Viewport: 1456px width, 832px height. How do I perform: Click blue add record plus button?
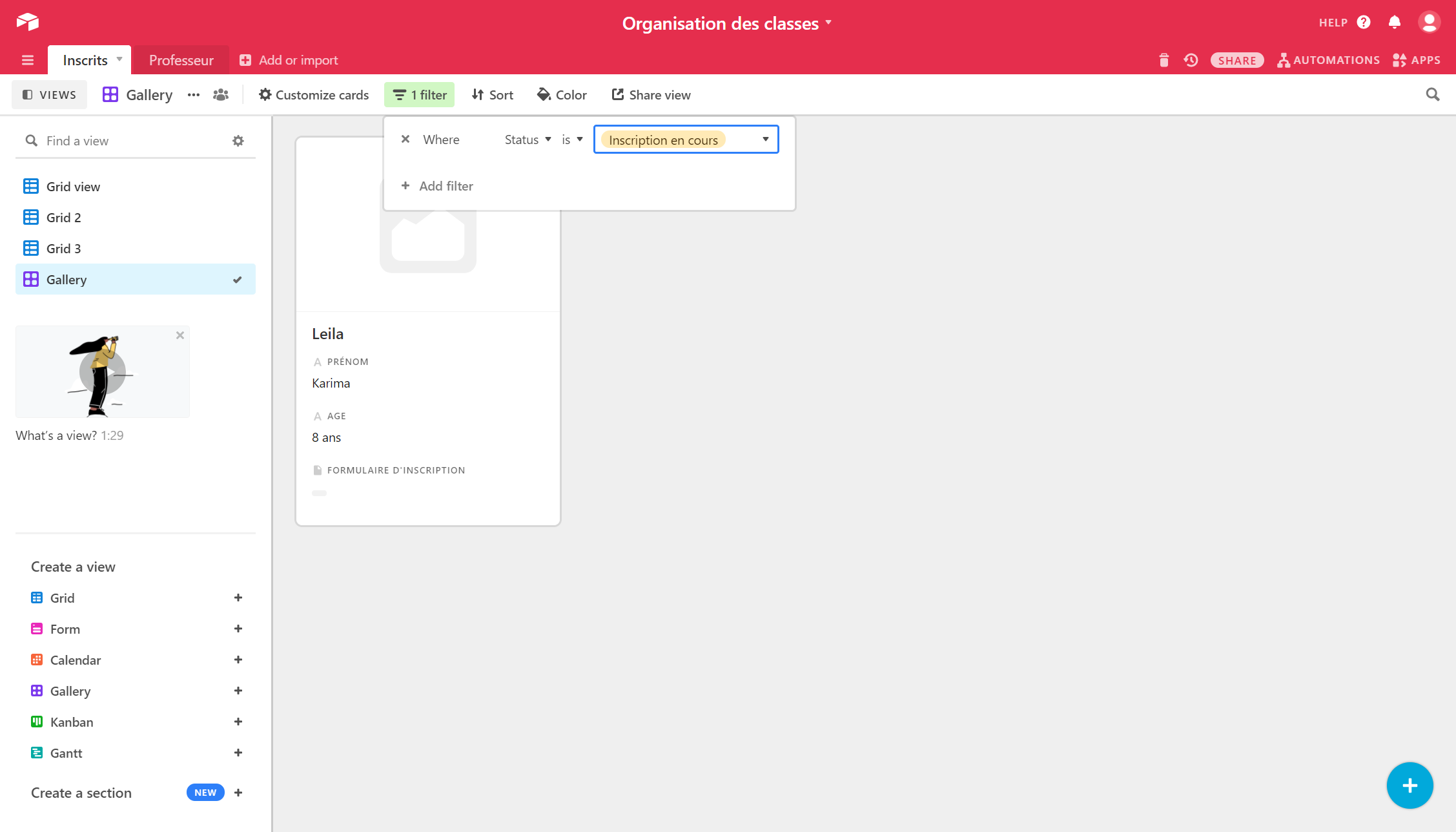click(x=1410, y=785)
